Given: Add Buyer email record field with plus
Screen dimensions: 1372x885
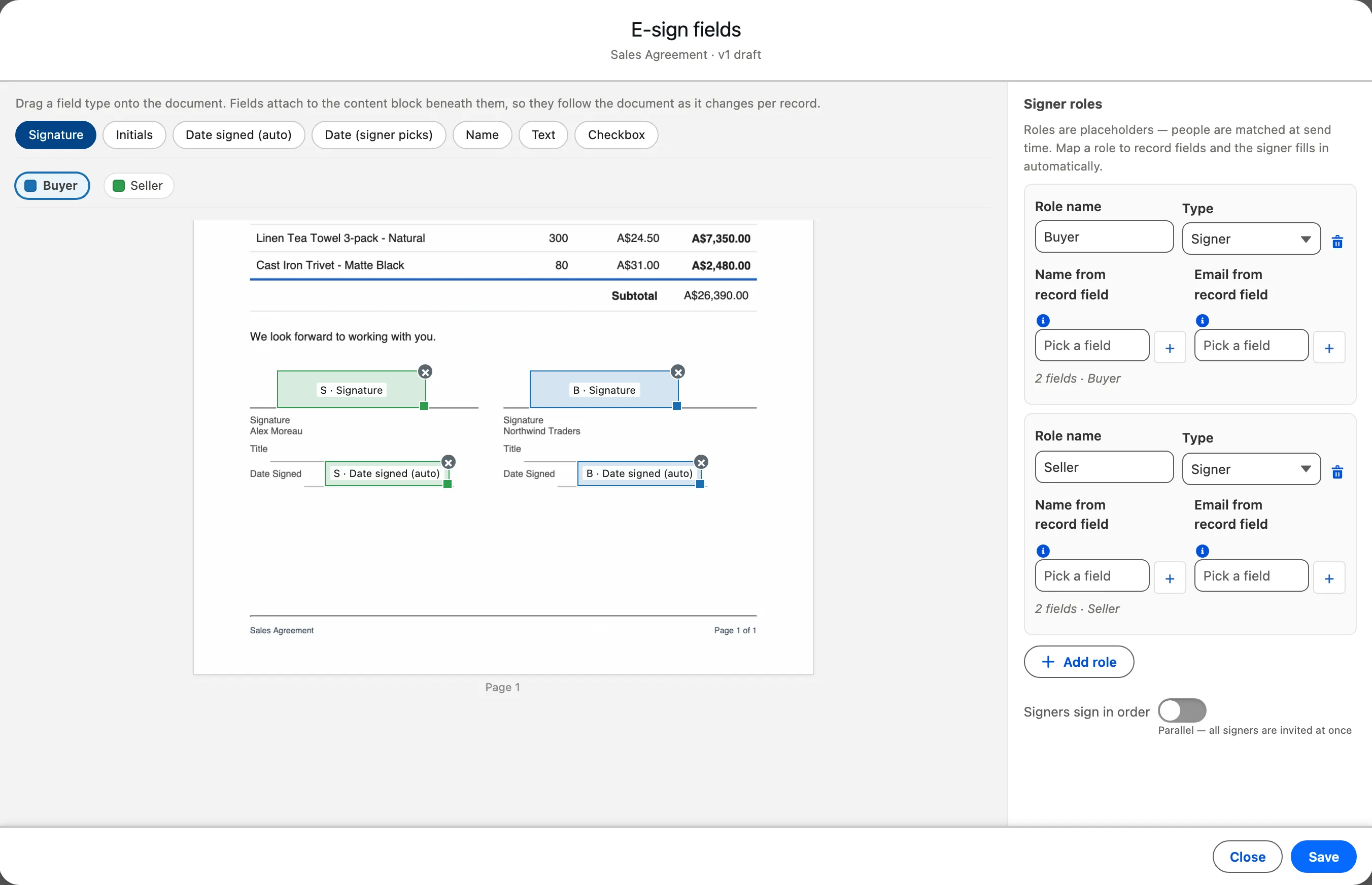Looking at the screenshot, I should coord(1328,348).
